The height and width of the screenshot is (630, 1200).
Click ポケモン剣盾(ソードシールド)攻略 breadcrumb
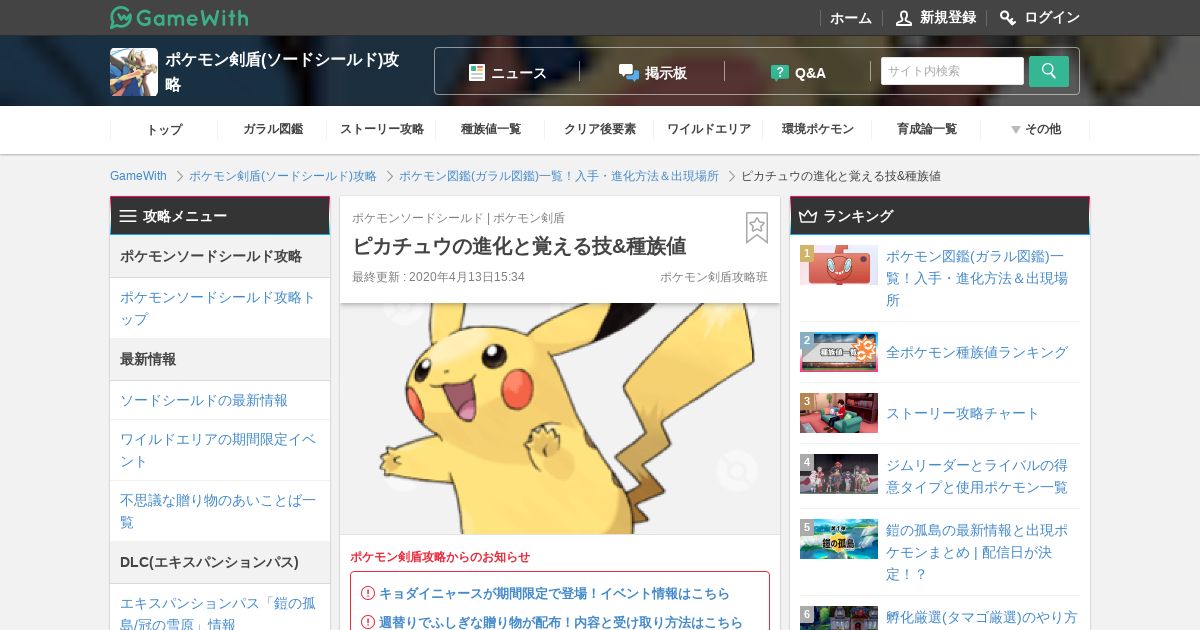point(283,176)
